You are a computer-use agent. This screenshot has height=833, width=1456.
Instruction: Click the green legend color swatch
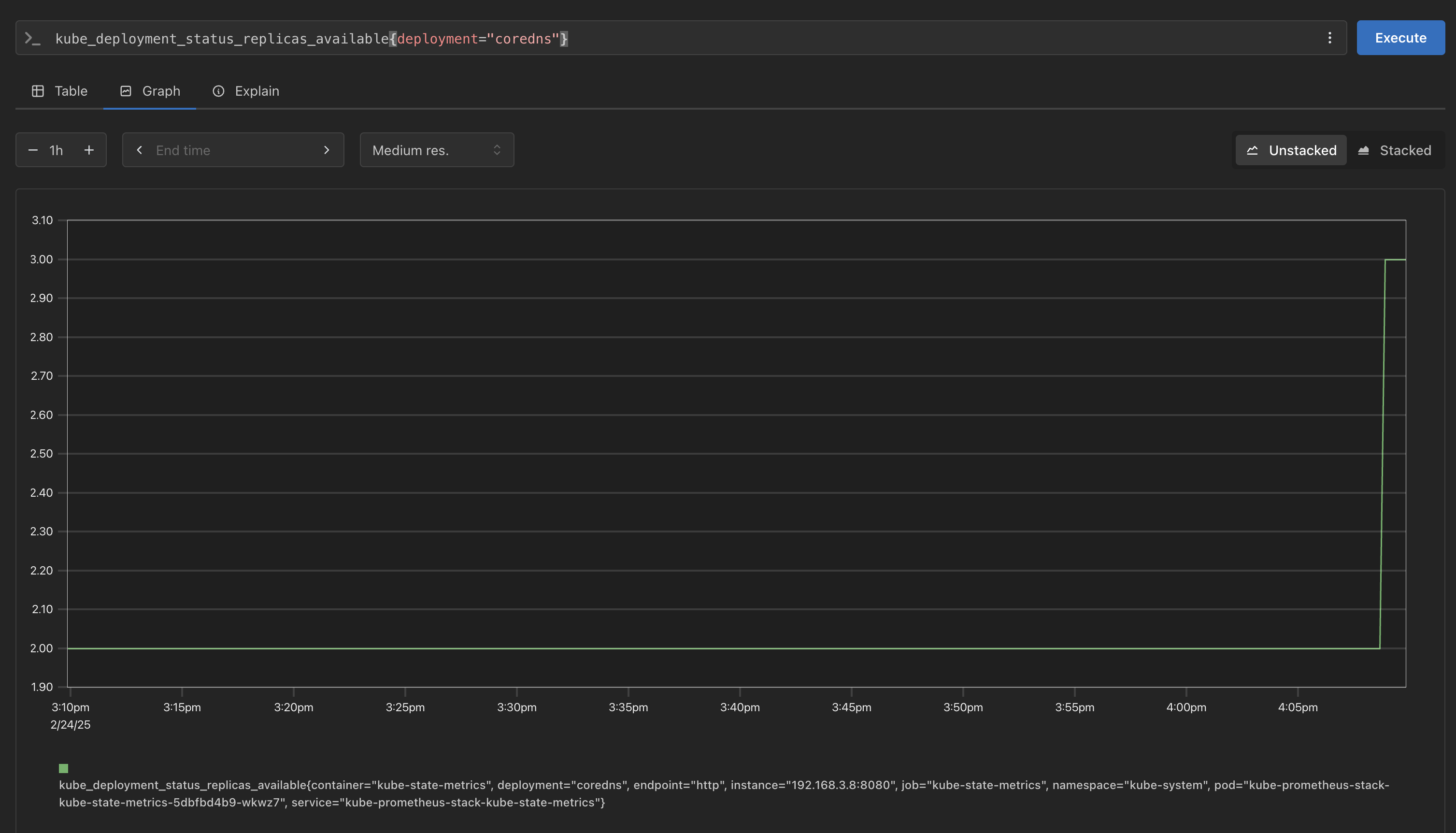[63, 768]
